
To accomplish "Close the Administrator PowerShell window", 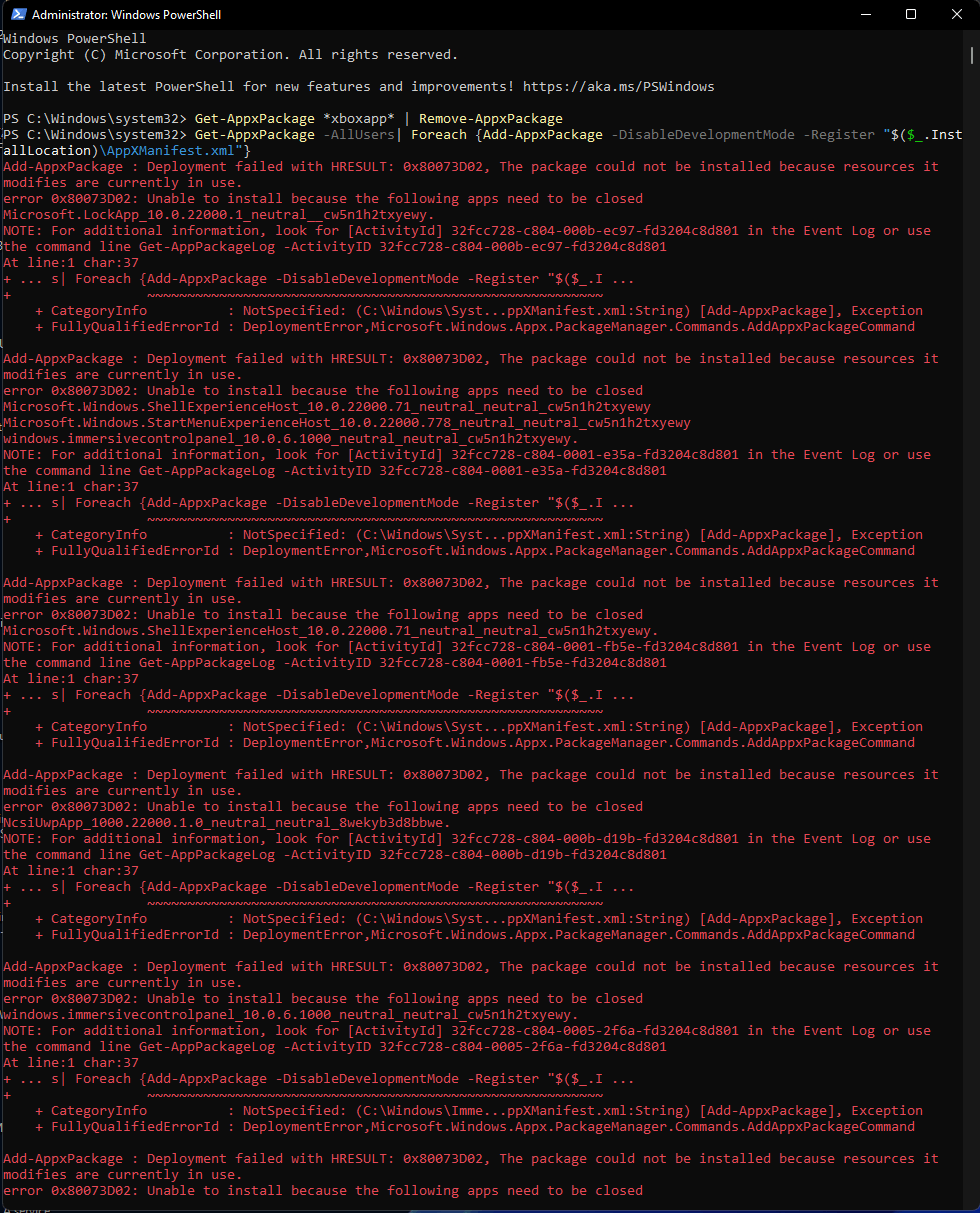I will tap(957, 14).
